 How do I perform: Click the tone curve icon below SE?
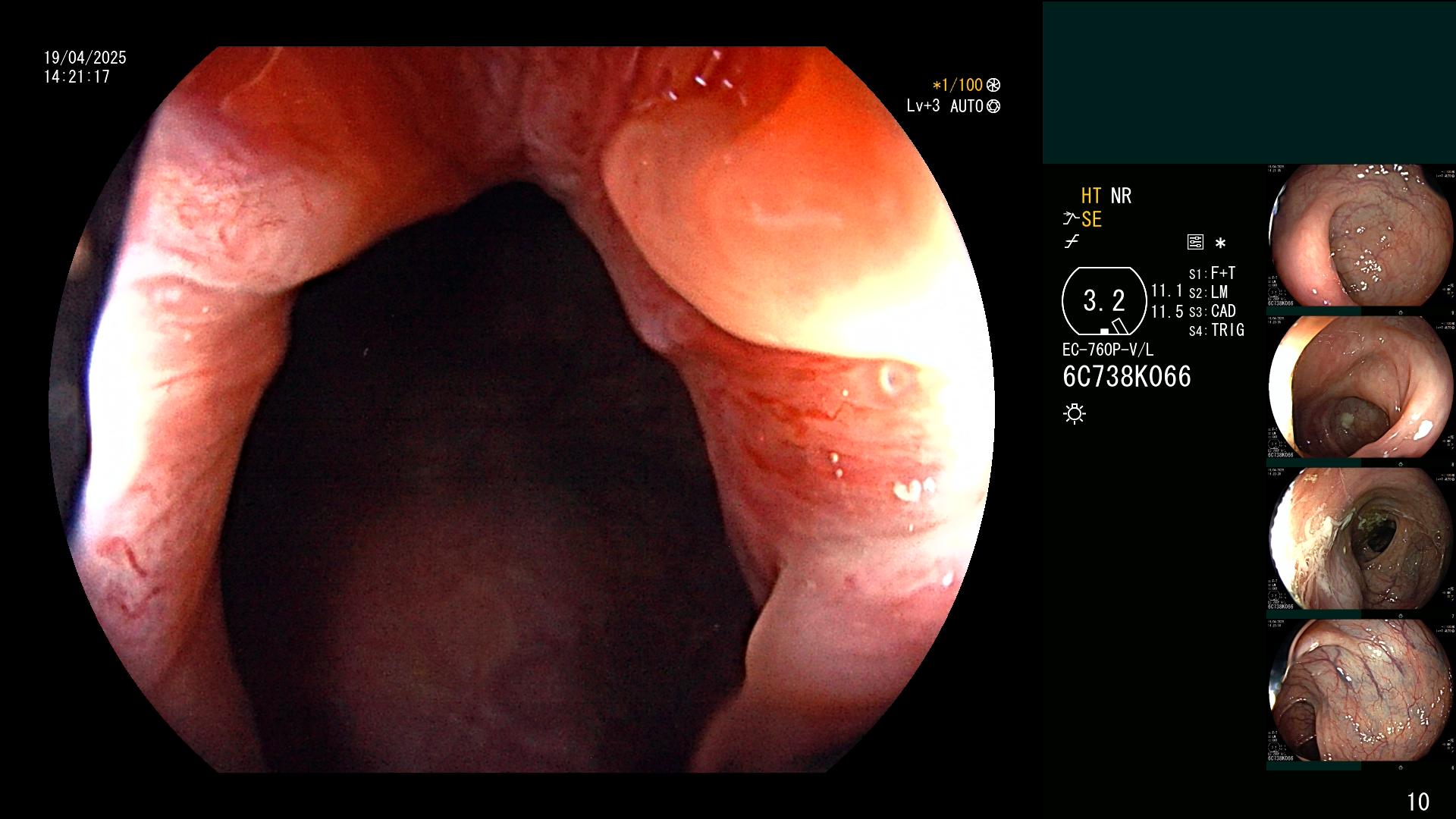pyautogui.click(x=1072, y=243)
